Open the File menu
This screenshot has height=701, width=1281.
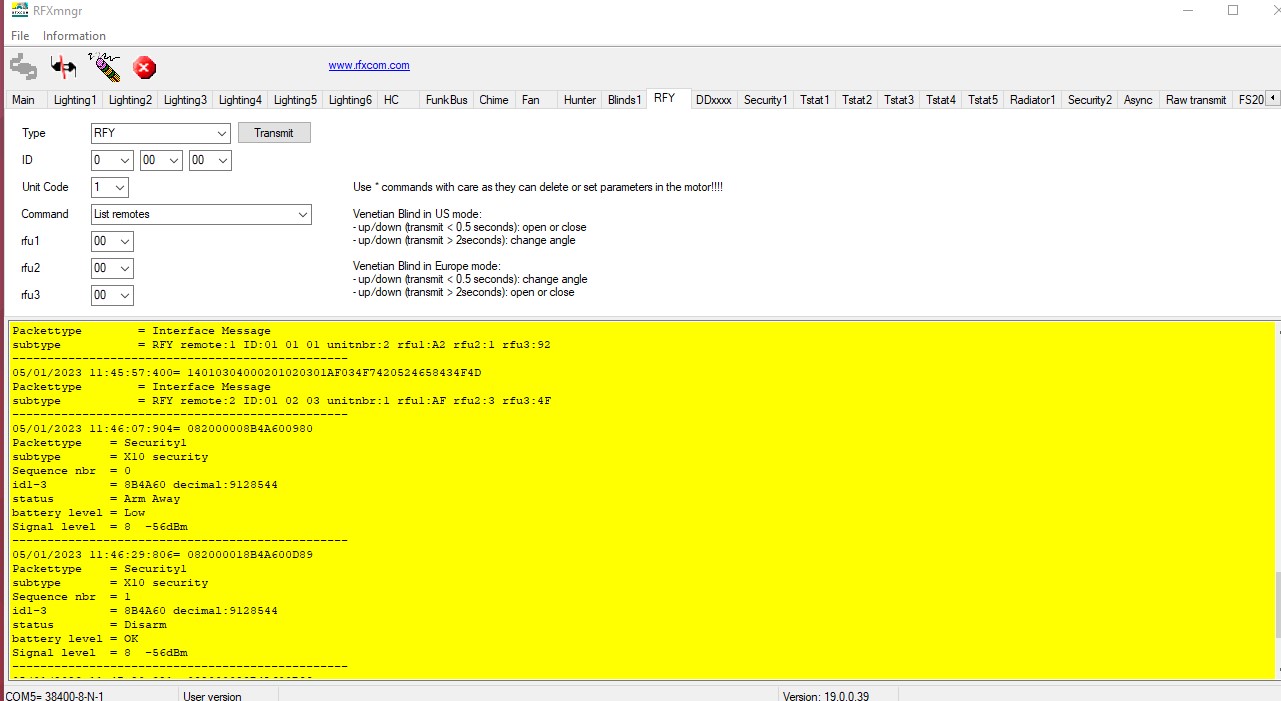[20, 36]
